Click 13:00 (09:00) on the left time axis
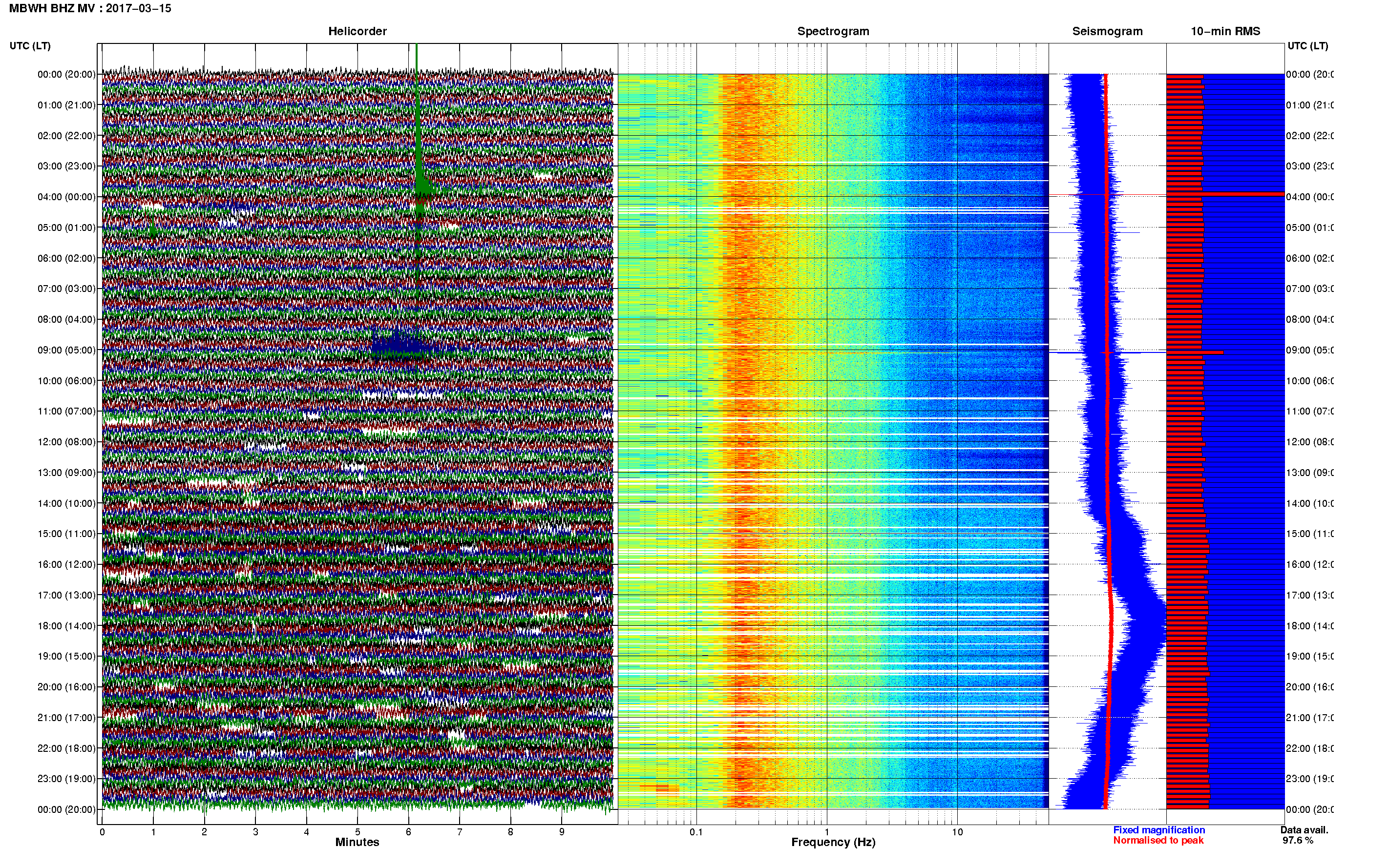This screenshot has height=868, width=1389. (66, 473)
